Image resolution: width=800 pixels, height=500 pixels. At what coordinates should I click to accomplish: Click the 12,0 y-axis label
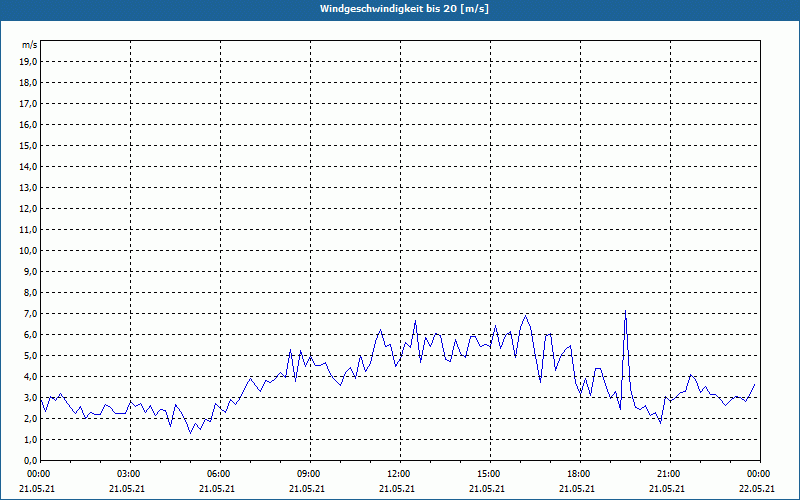27,209
